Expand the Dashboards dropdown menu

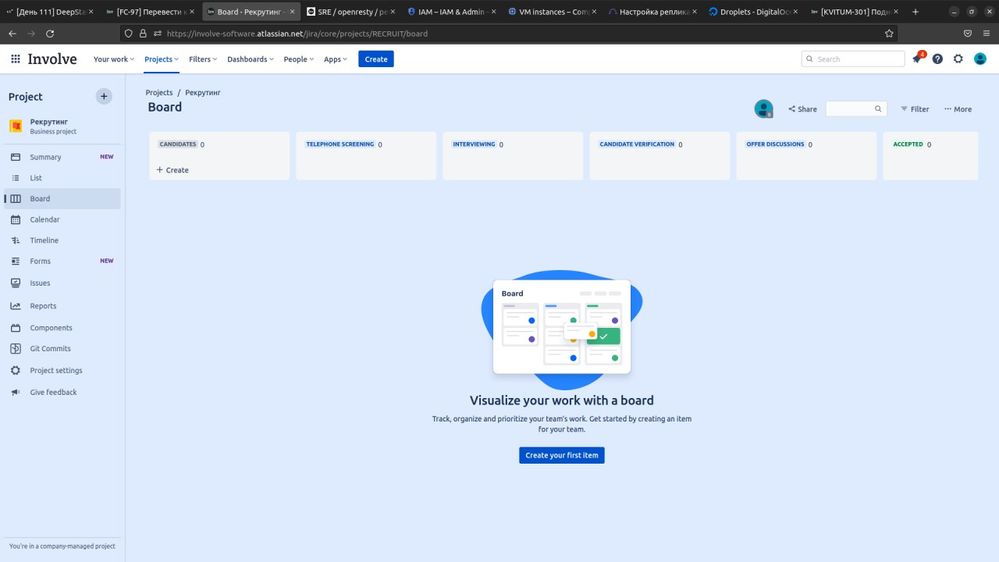click(x=250, y=59)
